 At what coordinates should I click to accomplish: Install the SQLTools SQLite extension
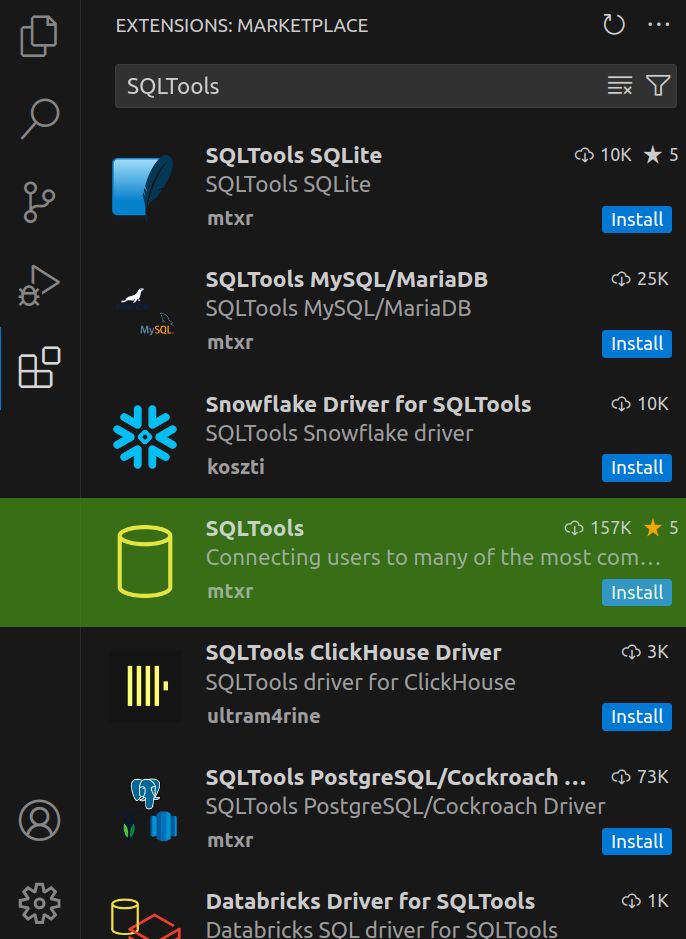(637, 219)
